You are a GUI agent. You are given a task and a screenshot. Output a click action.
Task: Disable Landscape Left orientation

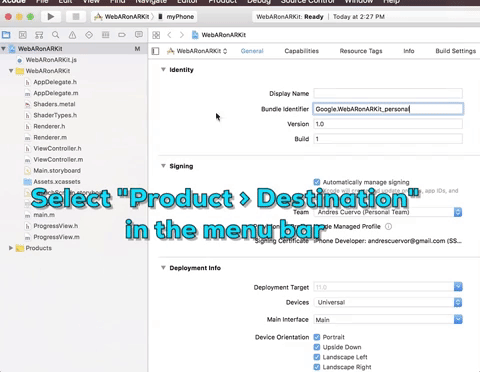(x=317, y=357)
